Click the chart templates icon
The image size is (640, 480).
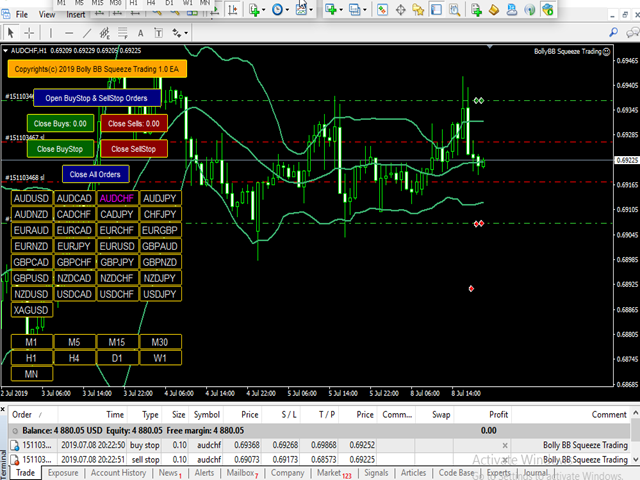[x=301, y=10]
